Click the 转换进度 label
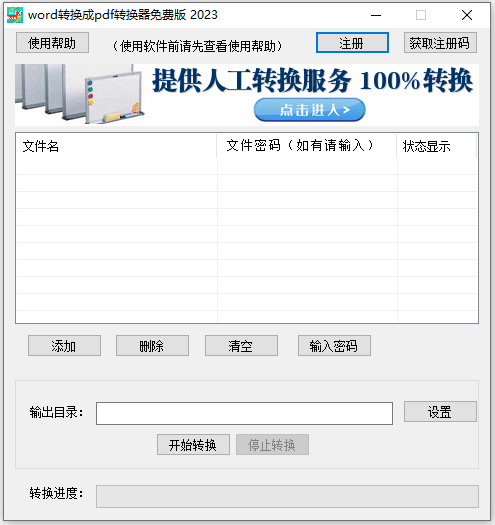Screen dimensions: 495x525 [x=56, y=494]
